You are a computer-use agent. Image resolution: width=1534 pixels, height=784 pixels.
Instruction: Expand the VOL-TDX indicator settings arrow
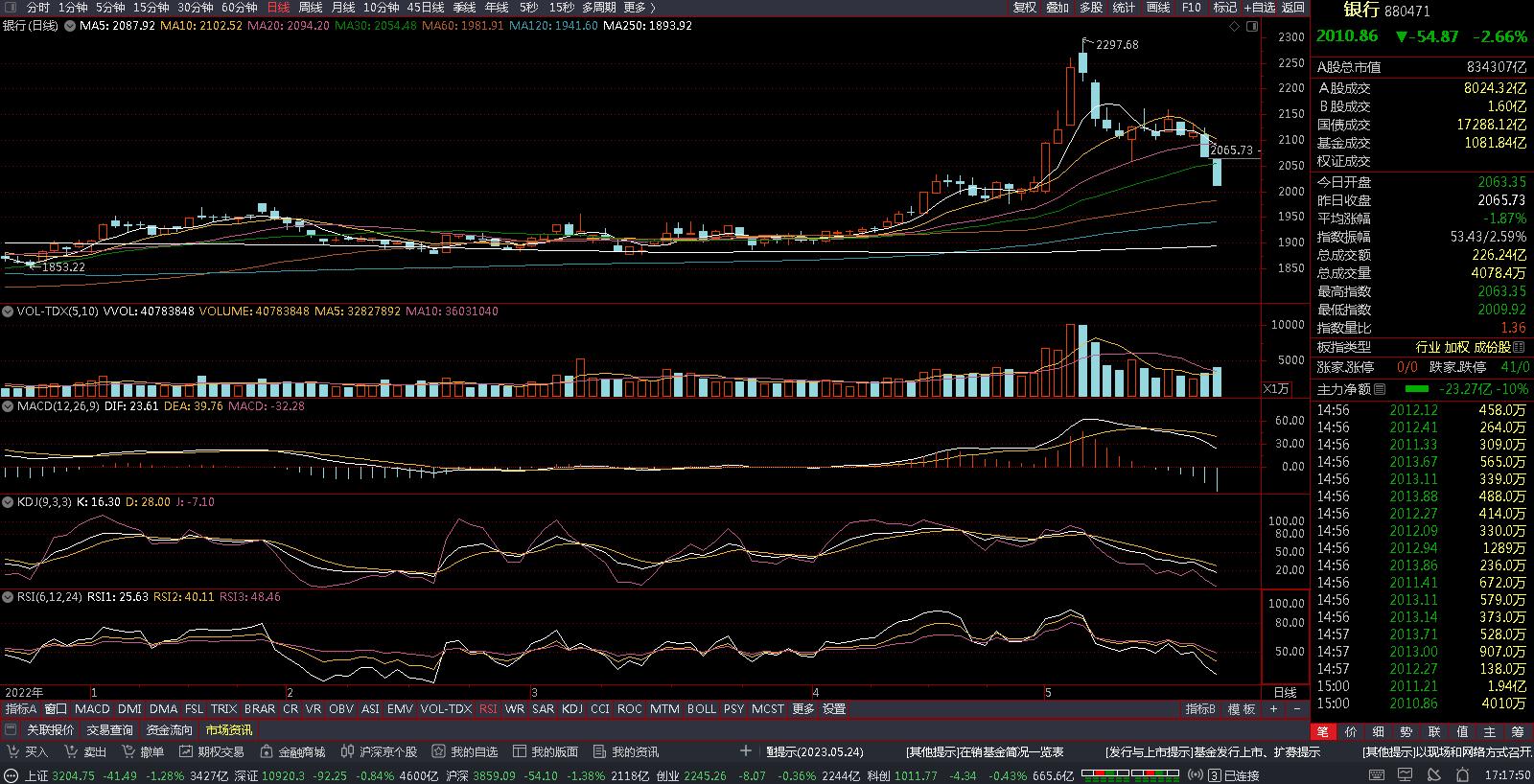8,311
